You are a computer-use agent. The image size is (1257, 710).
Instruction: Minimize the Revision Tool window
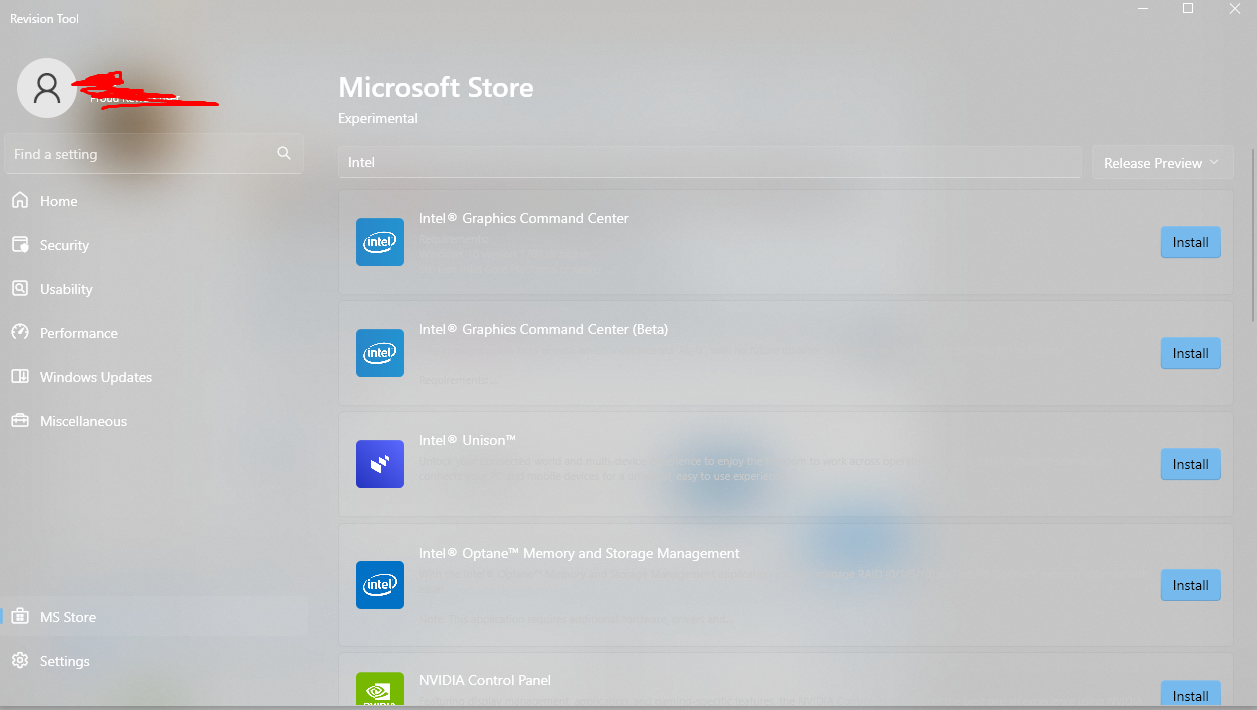1142,8
